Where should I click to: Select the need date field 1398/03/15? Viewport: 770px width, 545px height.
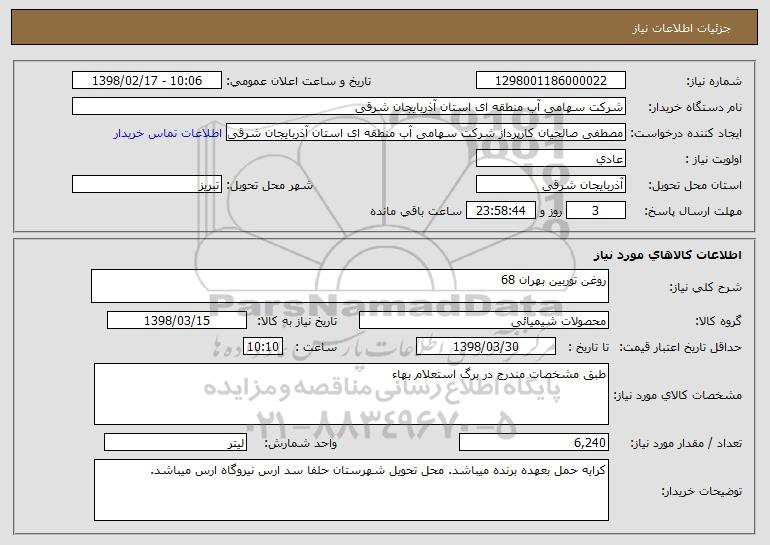(x=177, y=321)
